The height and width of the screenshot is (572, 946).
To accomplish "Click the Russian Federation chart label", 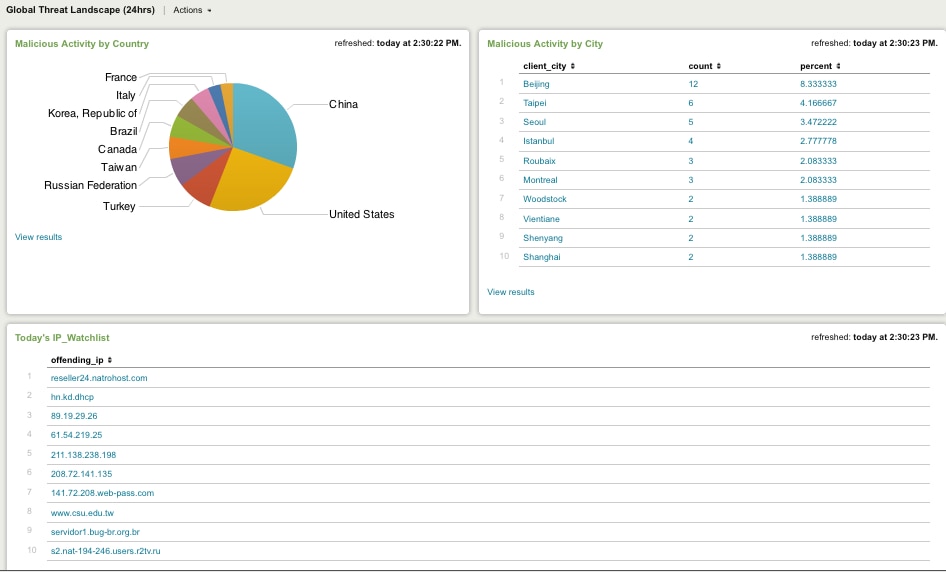I will pyautogui.click(x=90, y=186).
